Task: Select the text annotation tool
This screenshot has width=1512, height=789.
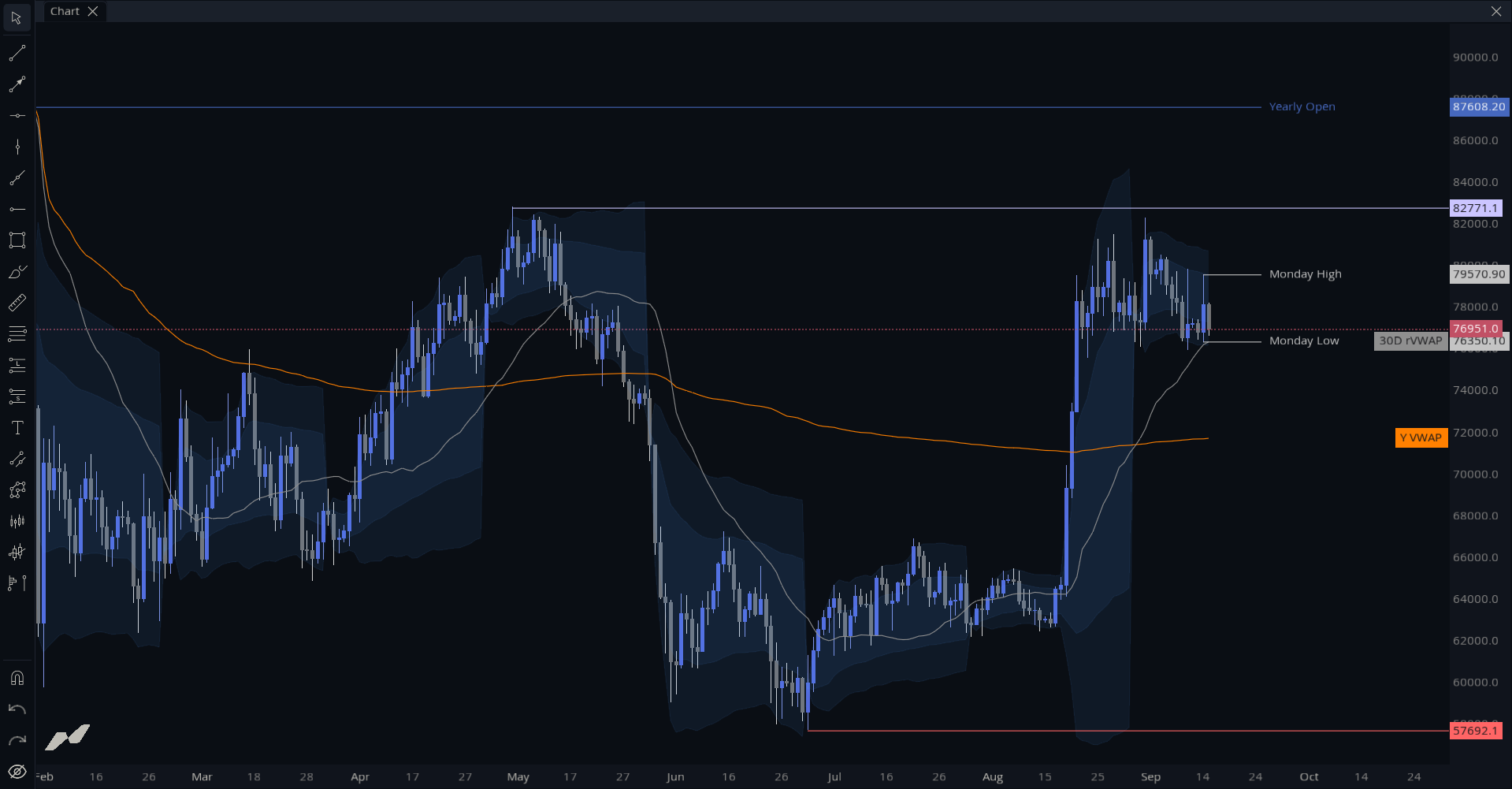Action: pos(17,427)
